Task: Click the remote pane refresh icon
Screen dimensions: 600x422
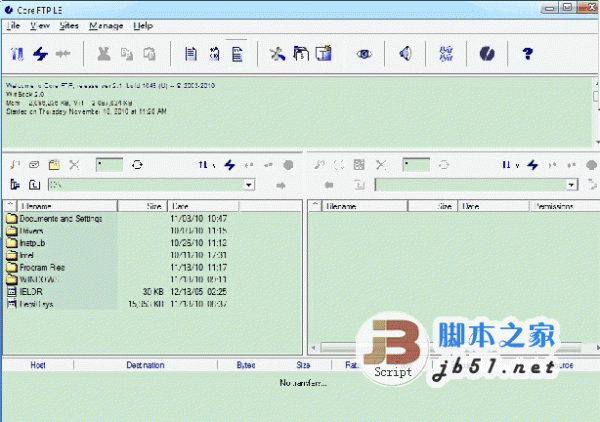Action: pyautogui.click(x=444, y=165)
